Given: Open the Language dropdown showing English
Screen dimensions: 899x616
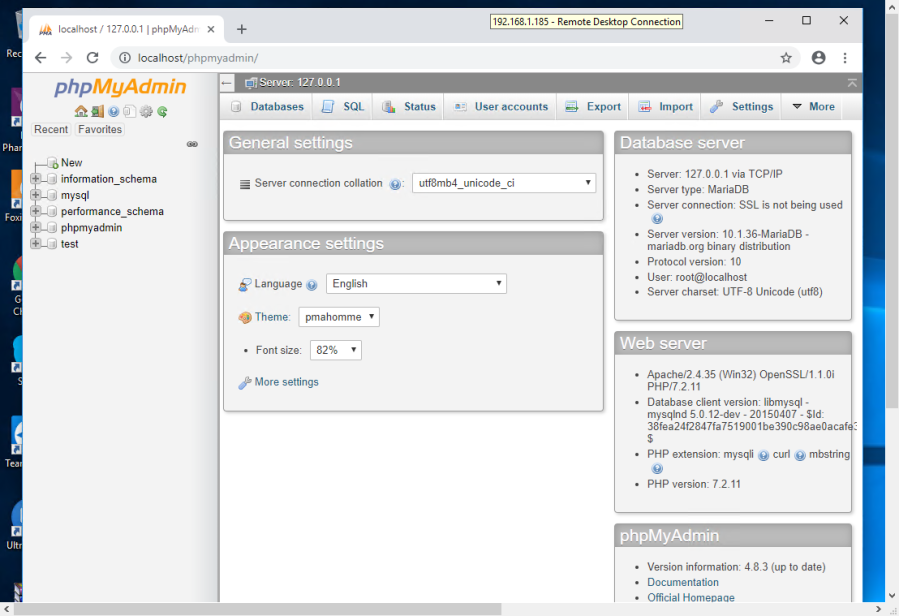Looking at the screenshot, I should tap(416, 283).
